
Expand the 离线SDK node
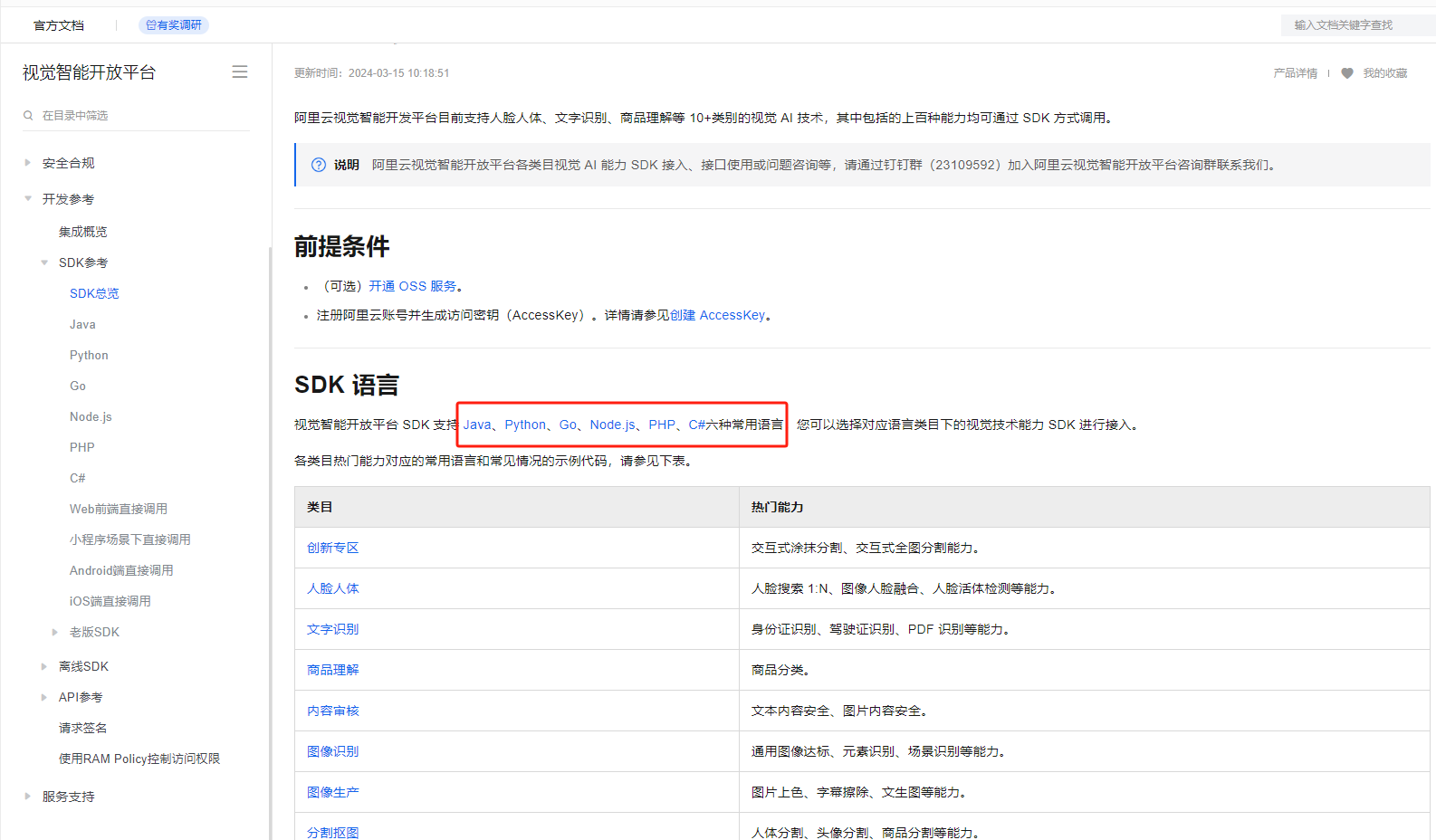[44, 666]
